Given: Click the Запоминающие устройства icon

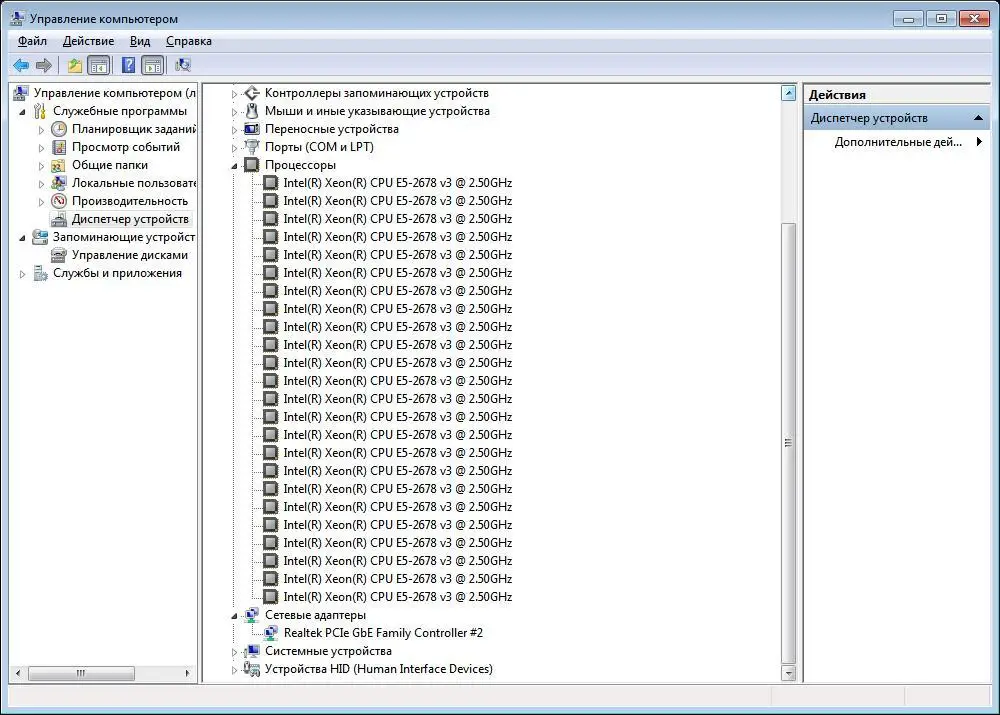Looking at the screenshot, I should (40, 237).
